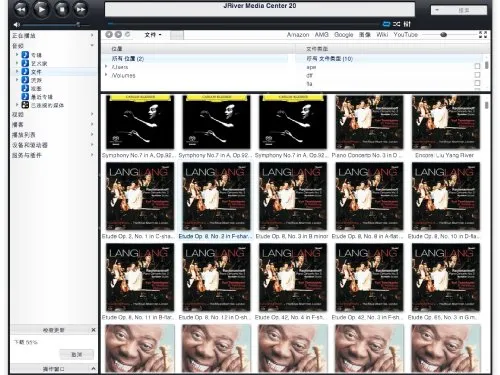Expand the /Users location tree item

[x=106, y=67]
